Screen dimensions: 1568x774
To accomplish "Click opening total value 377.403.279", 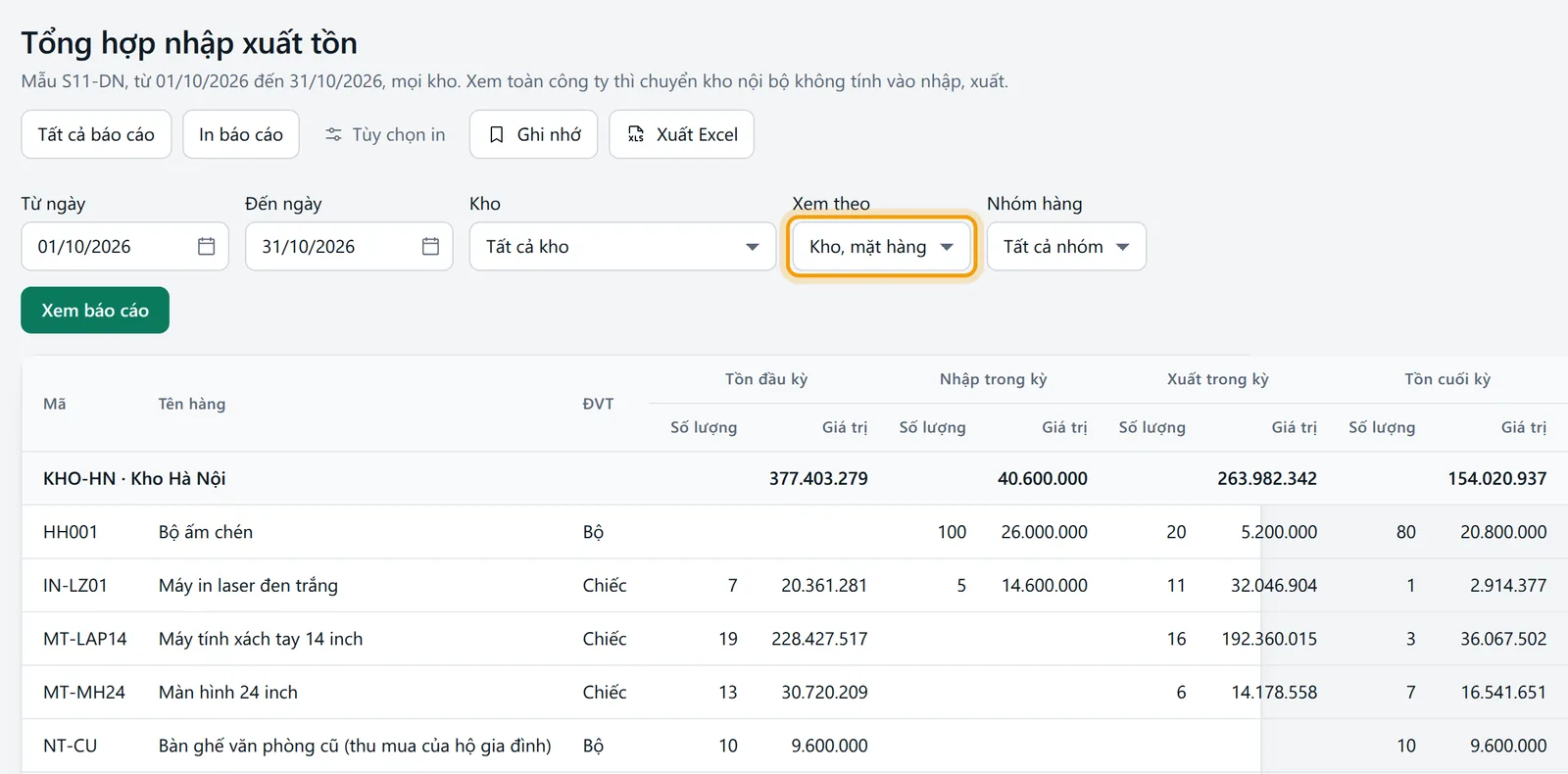I will [x=818, y=478].
